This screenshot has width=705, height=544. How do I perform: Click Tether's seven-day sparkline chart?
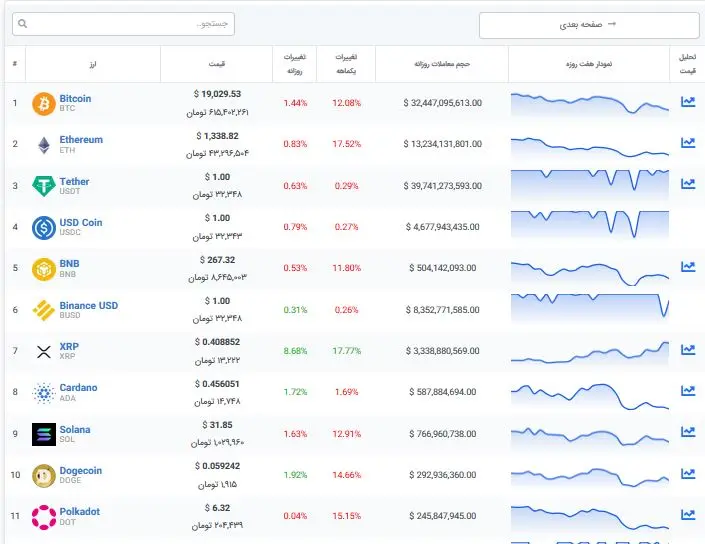pyautogui.click(x=589, y=181)
